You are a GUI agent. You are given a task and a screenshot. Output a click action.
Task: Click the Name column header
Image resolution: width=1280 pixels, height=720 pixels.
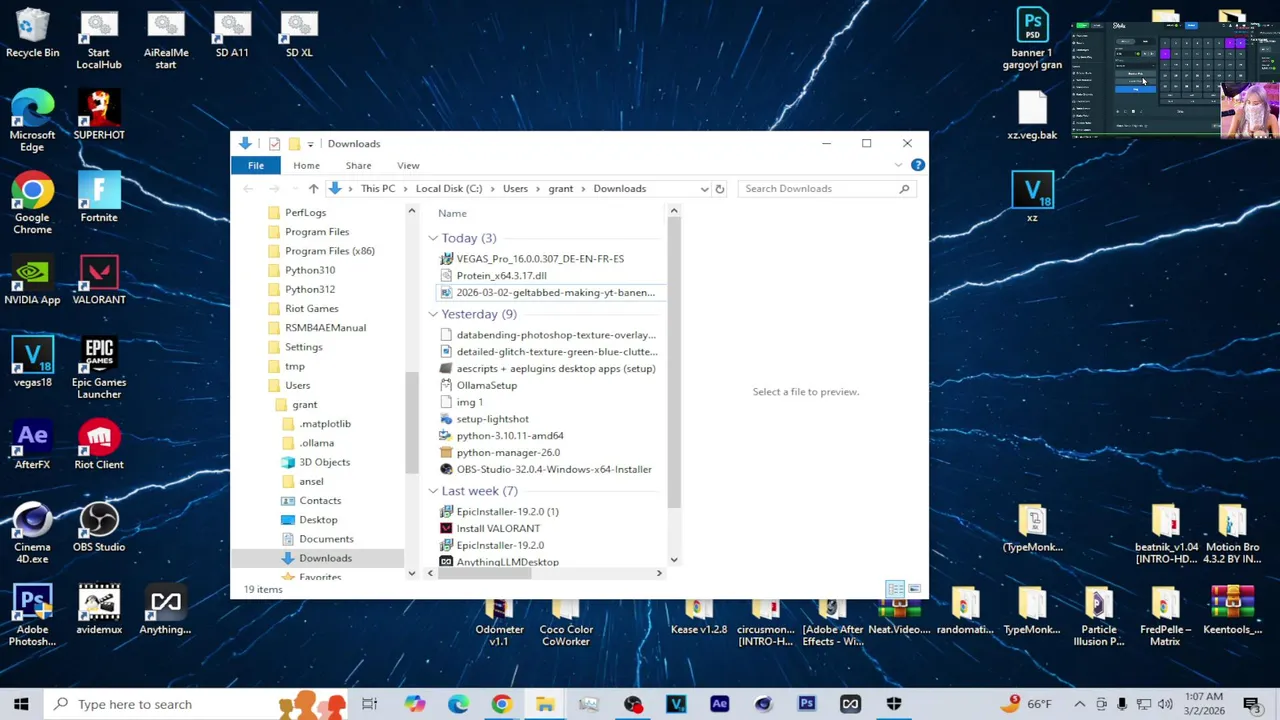[x=452, y=213]
